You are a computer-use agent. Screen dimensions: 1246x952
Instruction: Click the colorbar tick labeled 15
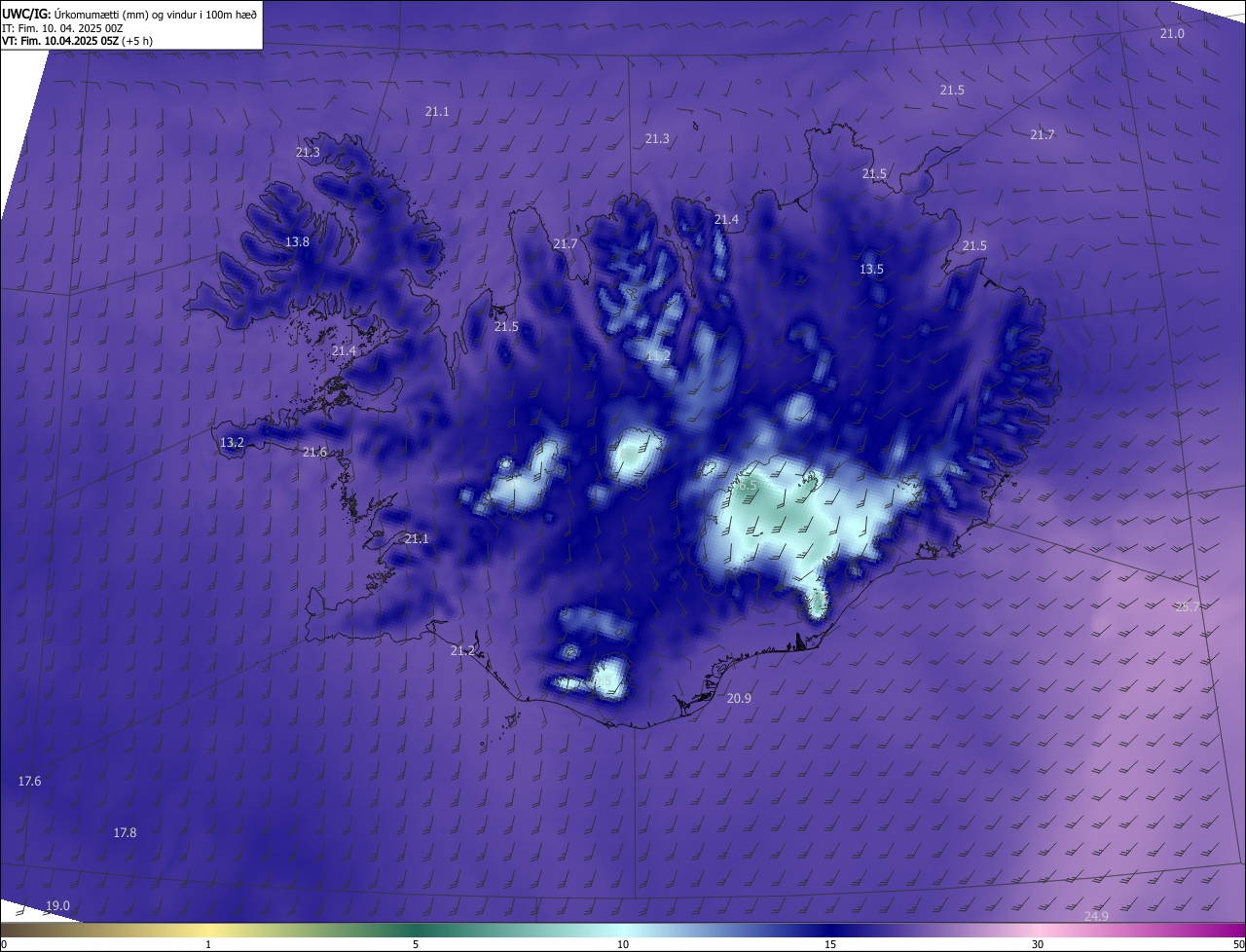[830, 945]
